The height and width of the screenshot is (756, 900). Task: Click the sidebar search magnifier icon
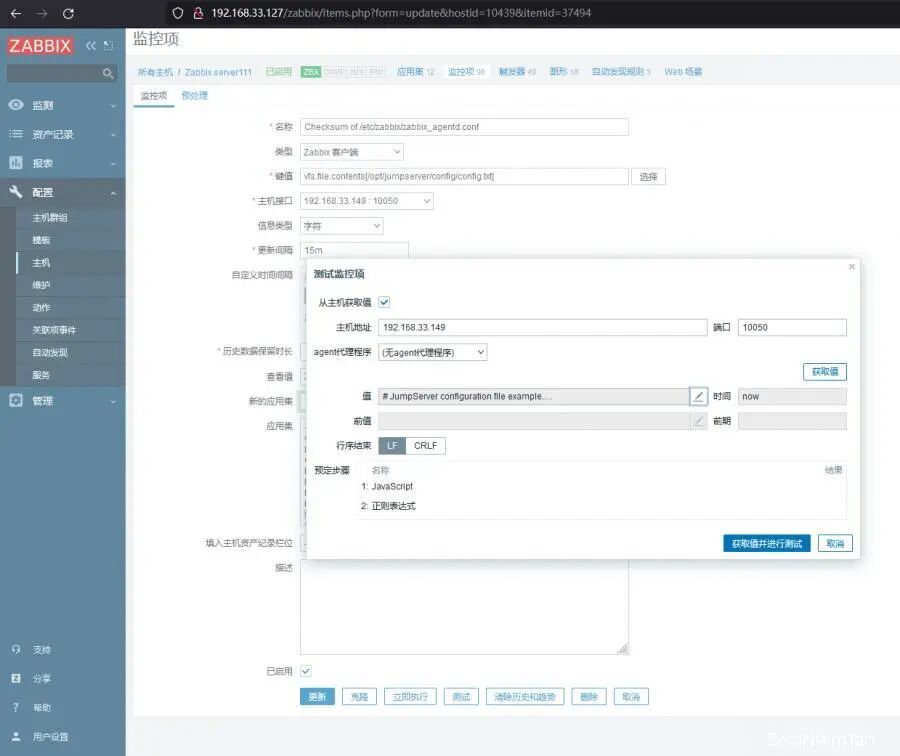(x=107, y=73)
